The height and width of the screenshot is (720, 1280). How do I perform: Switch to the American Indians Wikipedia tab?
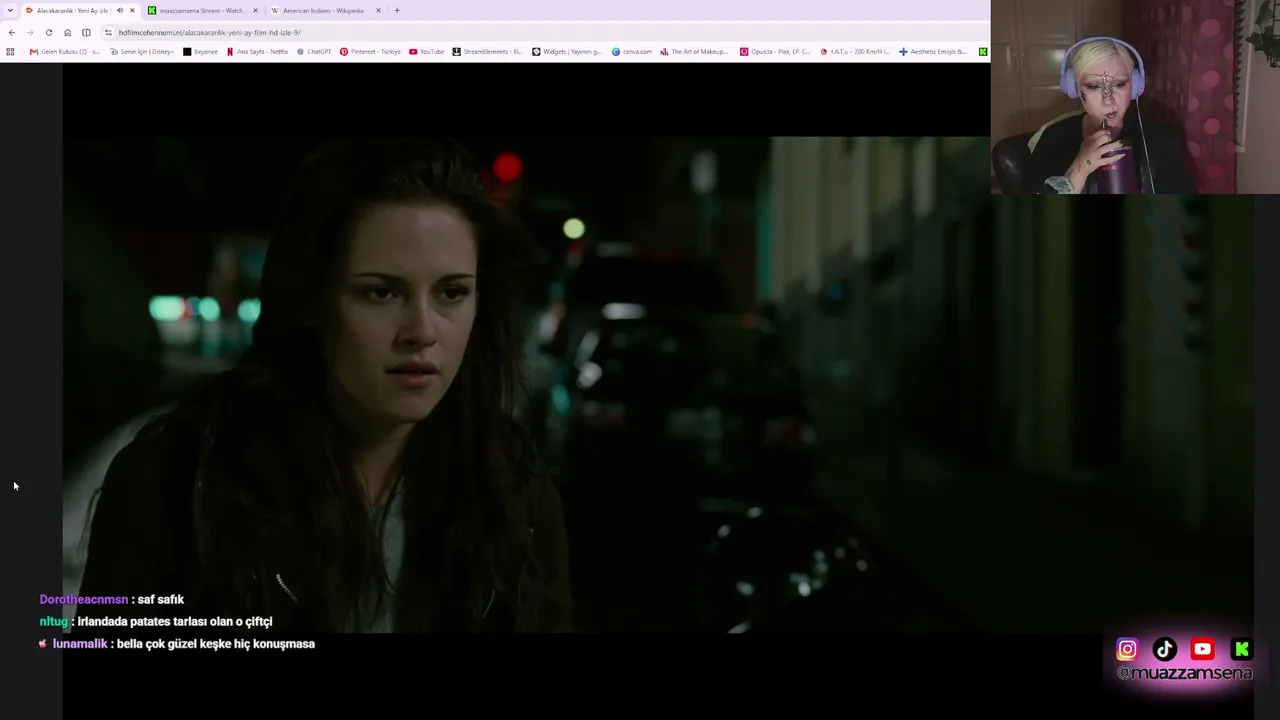pyautogui.click(x=326, y=10)
